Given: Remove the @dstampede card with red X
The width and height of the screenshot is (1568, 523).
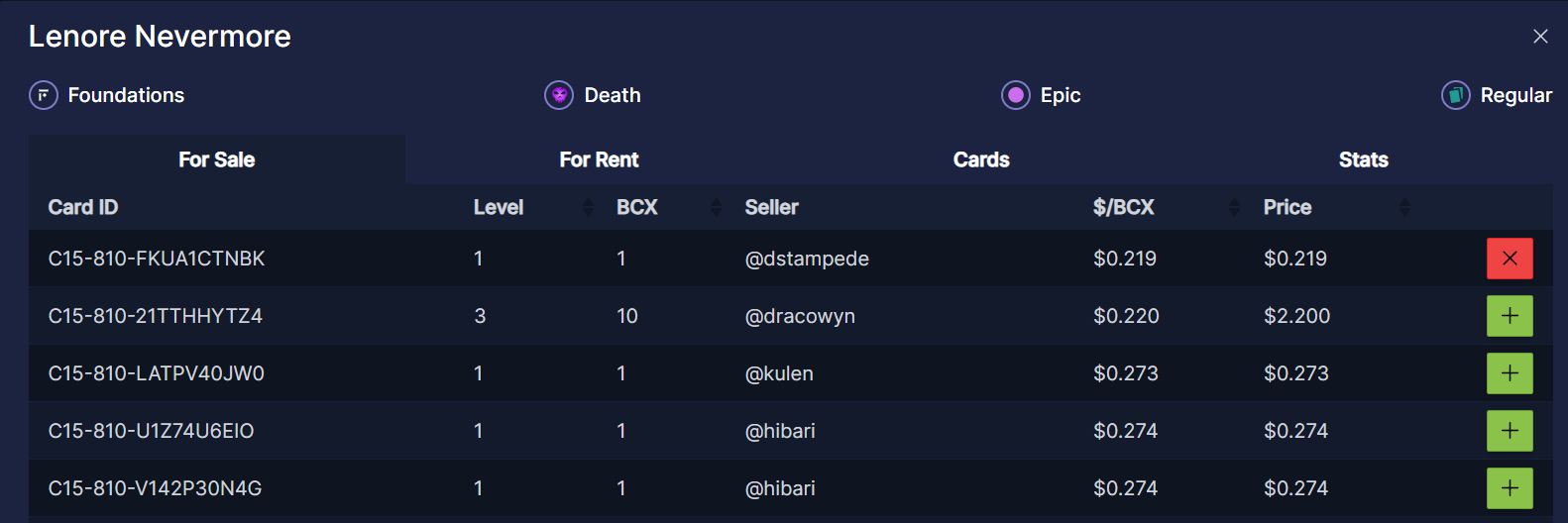Looking at the screenshot, I should click(x=1510, y=259).
